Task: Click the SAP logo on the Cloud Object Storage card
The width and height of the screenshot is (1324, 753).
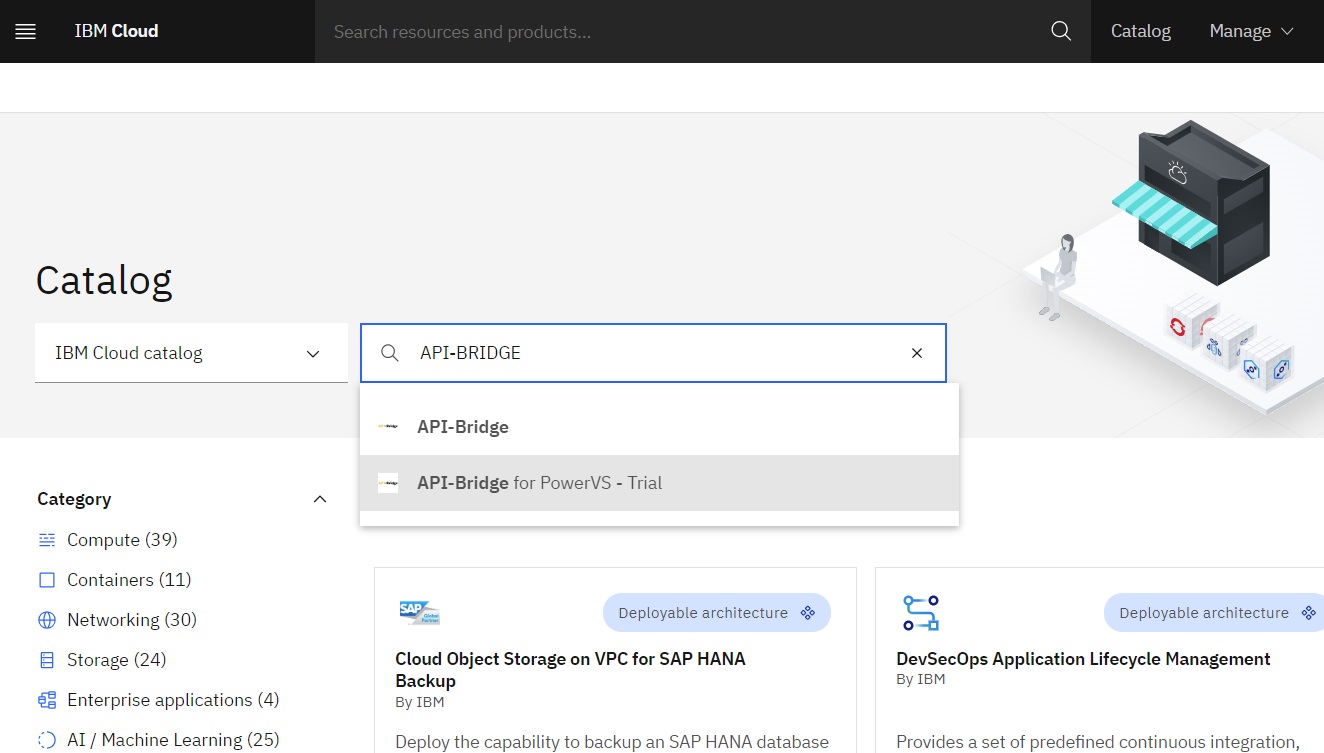Action: pyautogui.click(x=419, y=612)
